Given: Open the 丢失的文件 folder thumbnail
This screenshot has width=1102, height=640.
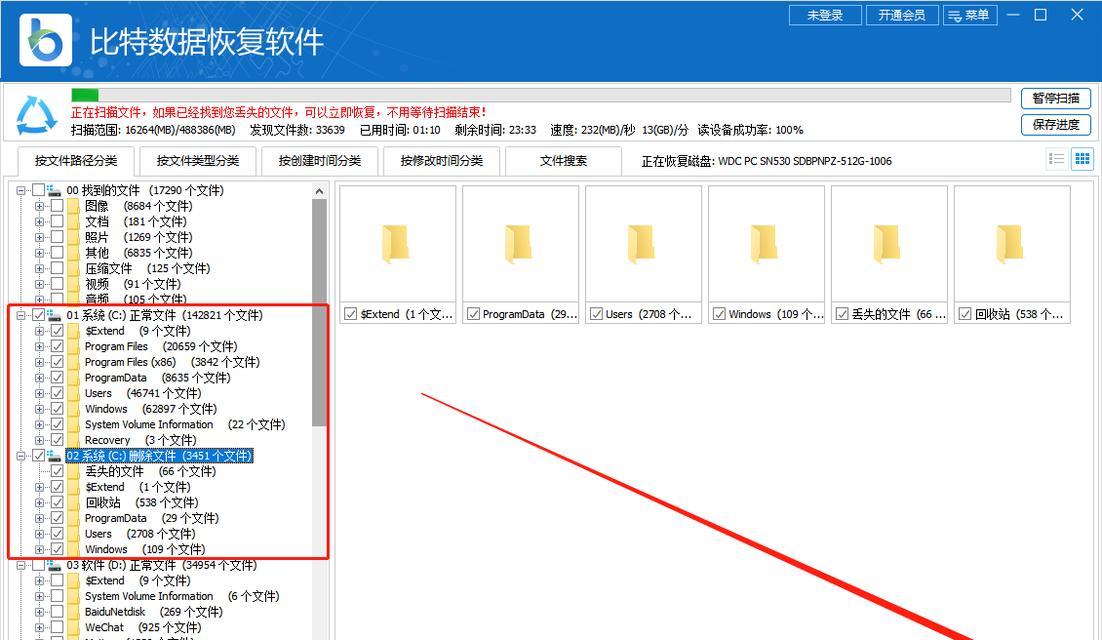Looking at the screenshot, I should (889, 244).
